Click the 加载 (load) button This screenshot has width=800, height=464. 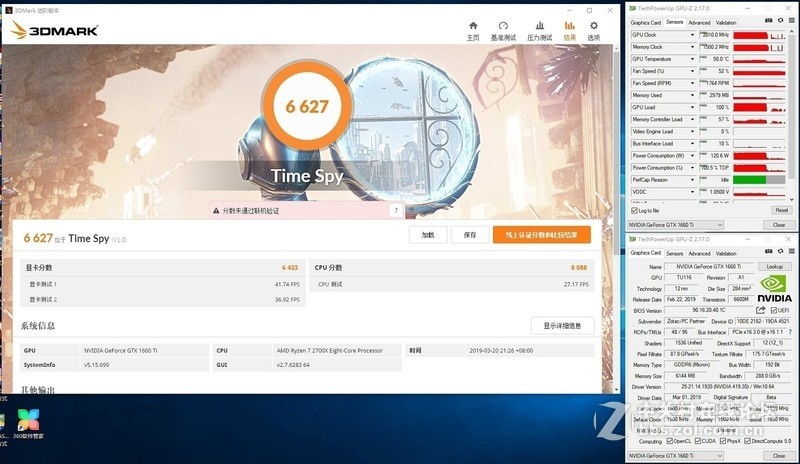428,235
